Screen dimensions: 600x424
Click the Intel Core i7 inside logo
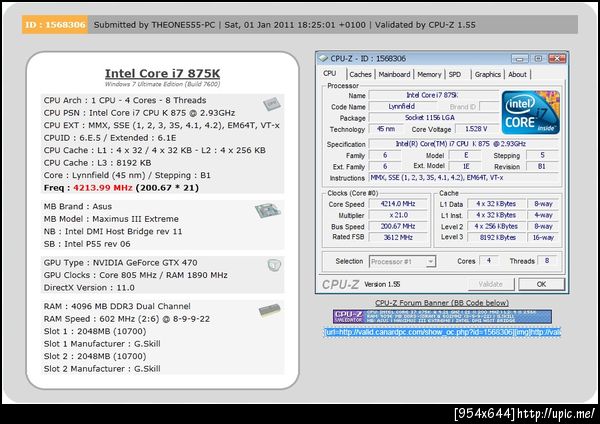[531, 113]
